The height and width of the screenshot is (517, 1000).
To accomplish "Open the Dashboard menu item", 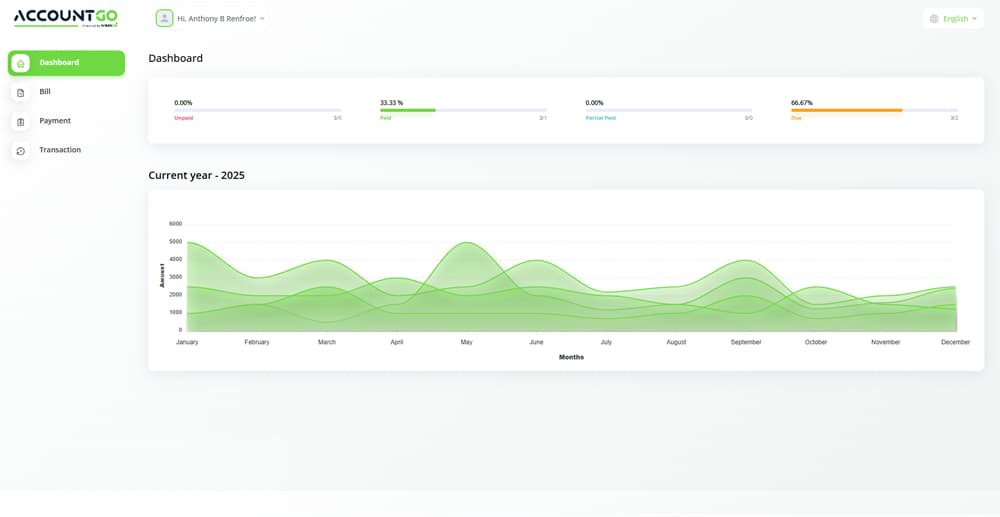I will [x=66, y=63].
